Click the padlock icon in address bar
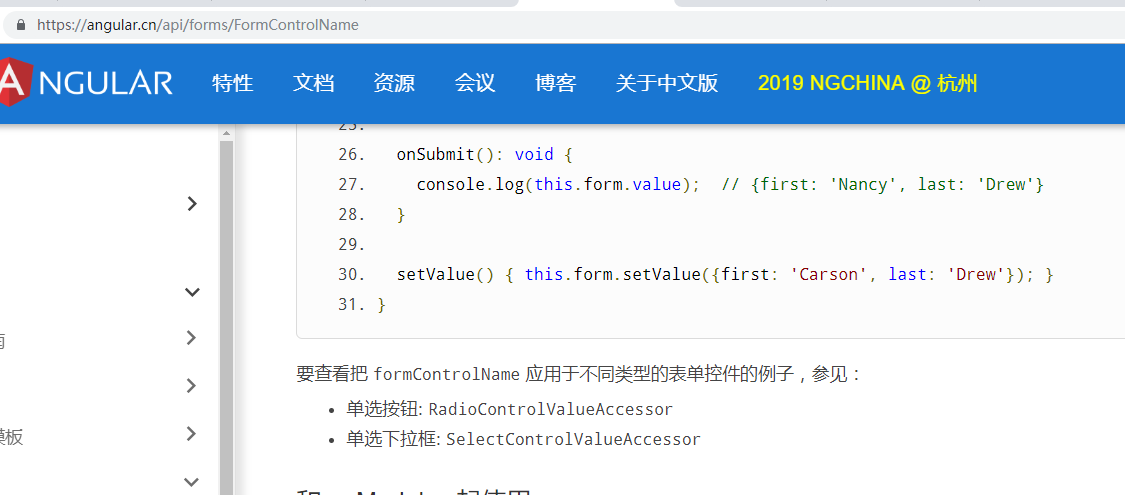This screenshot has width=1125, height=495. (x=20, y=25)
